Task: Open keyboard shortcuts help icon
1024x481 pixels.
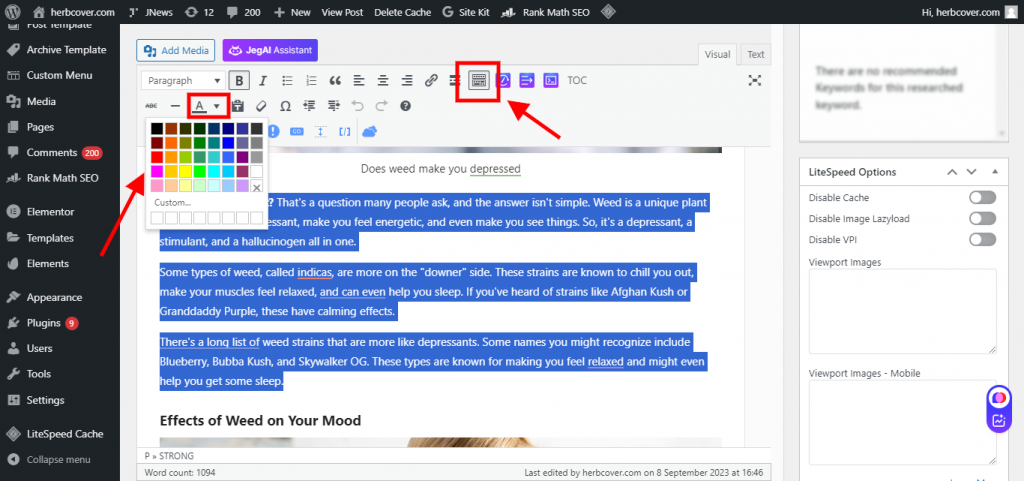Action: [406, 106]
